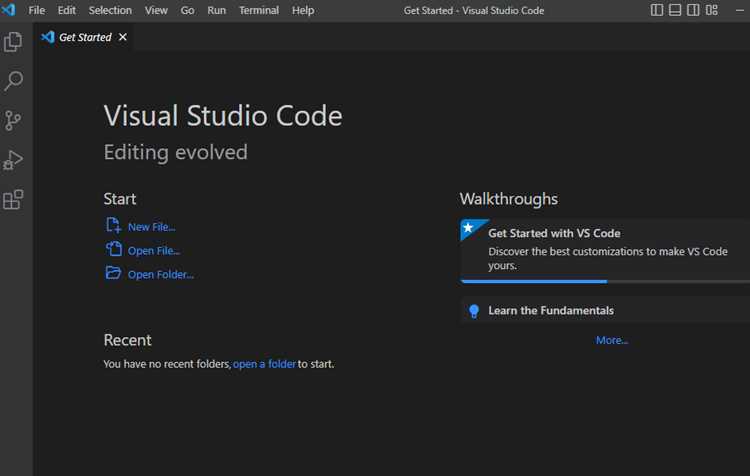Close the Get Started tab
750x476 pixels.
coord(123,37)
